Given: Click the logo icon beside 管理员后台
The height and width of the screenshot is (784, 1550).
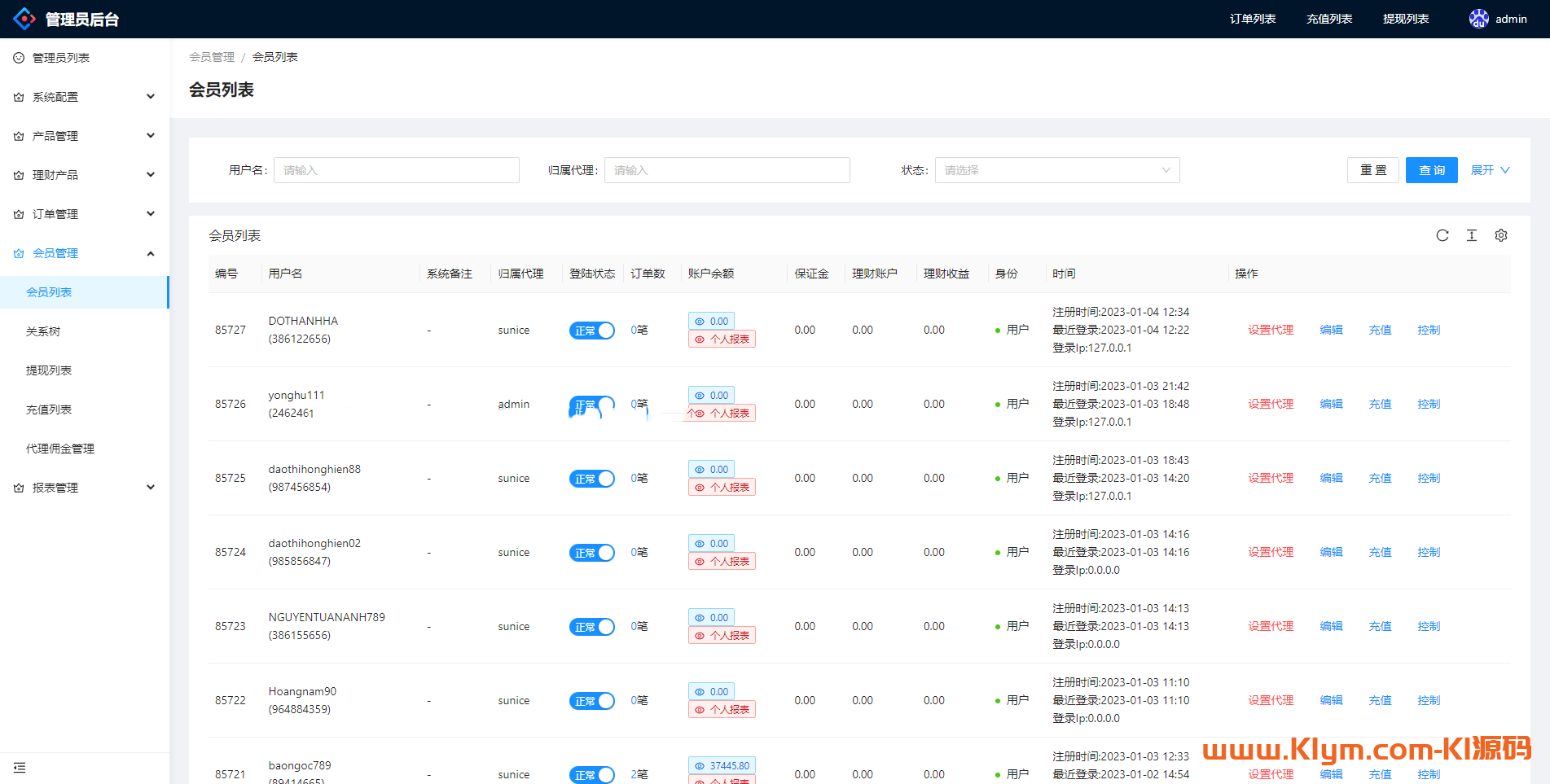Looking at the screenshot, I should (24, 19).
